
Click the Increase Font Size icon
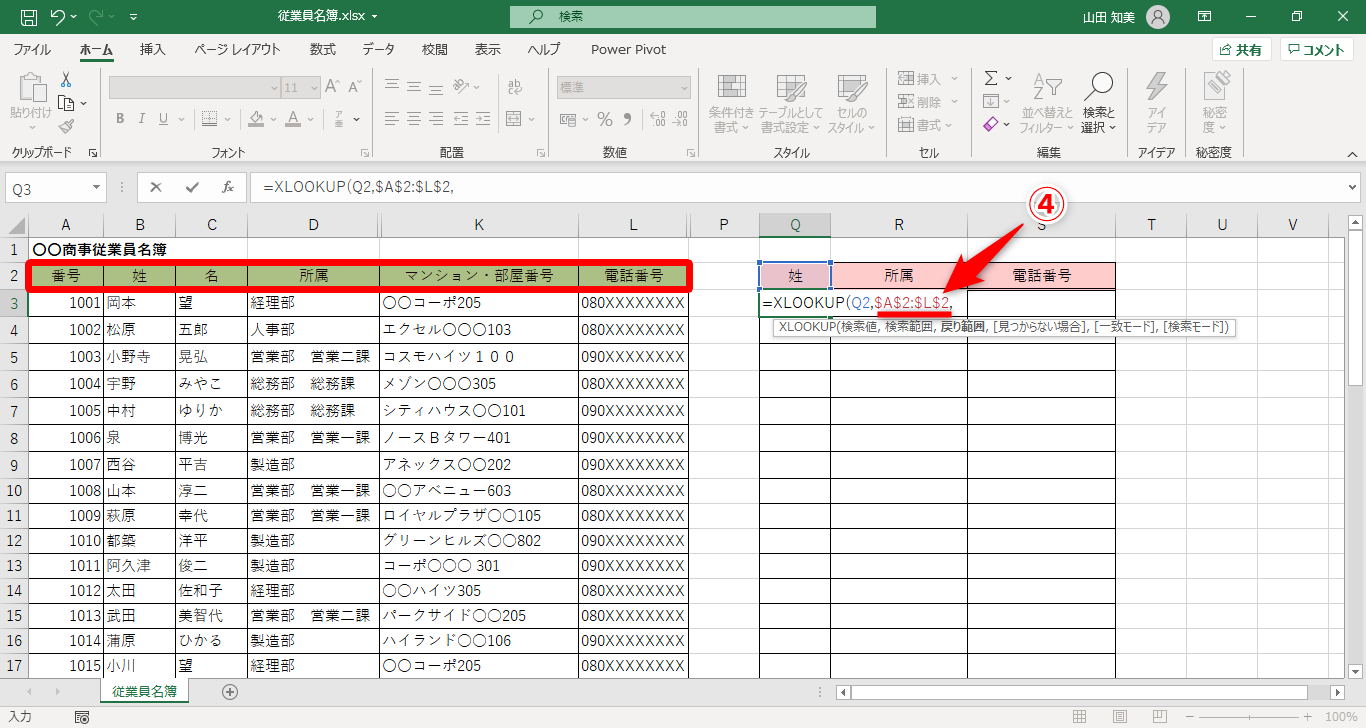tap(333, 88)
